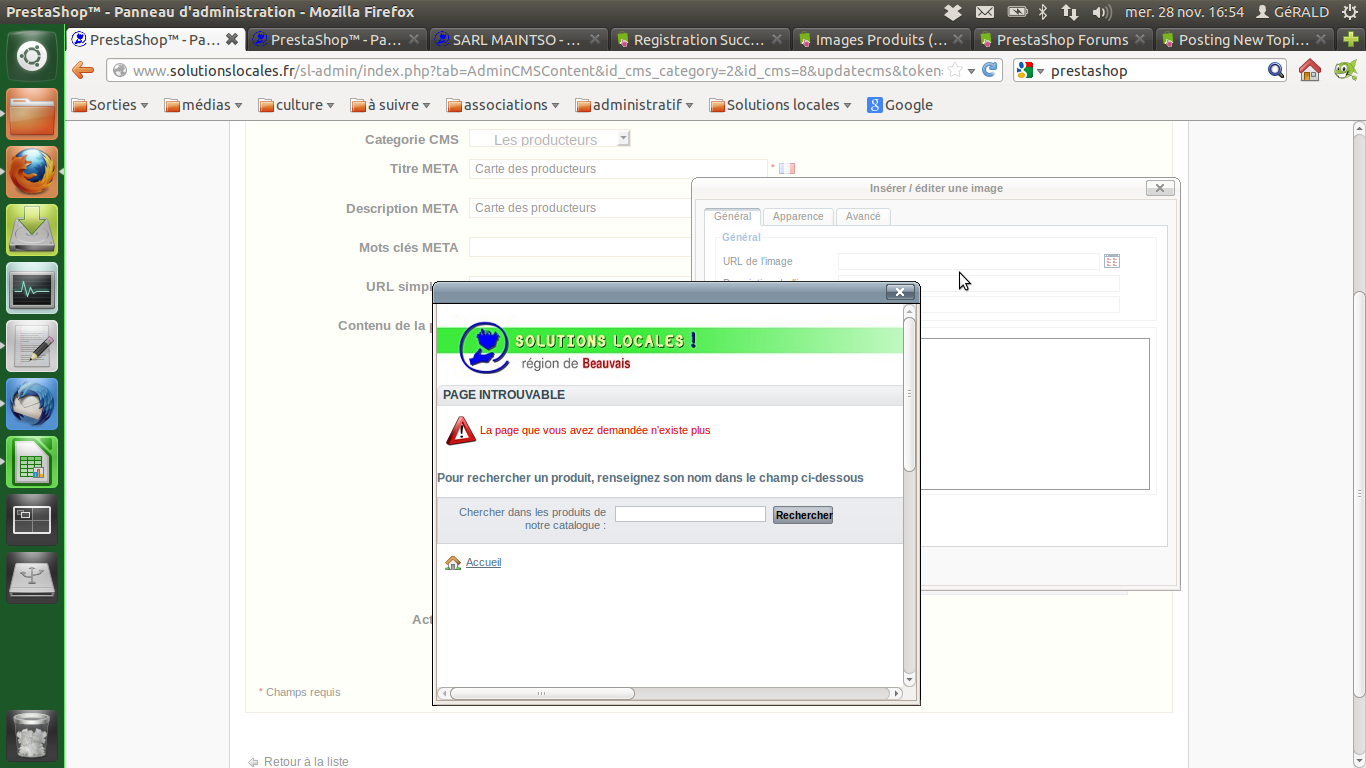Switch to the Images Produits tab
This screenshot has width=1366, height=768.
[881, 40]
